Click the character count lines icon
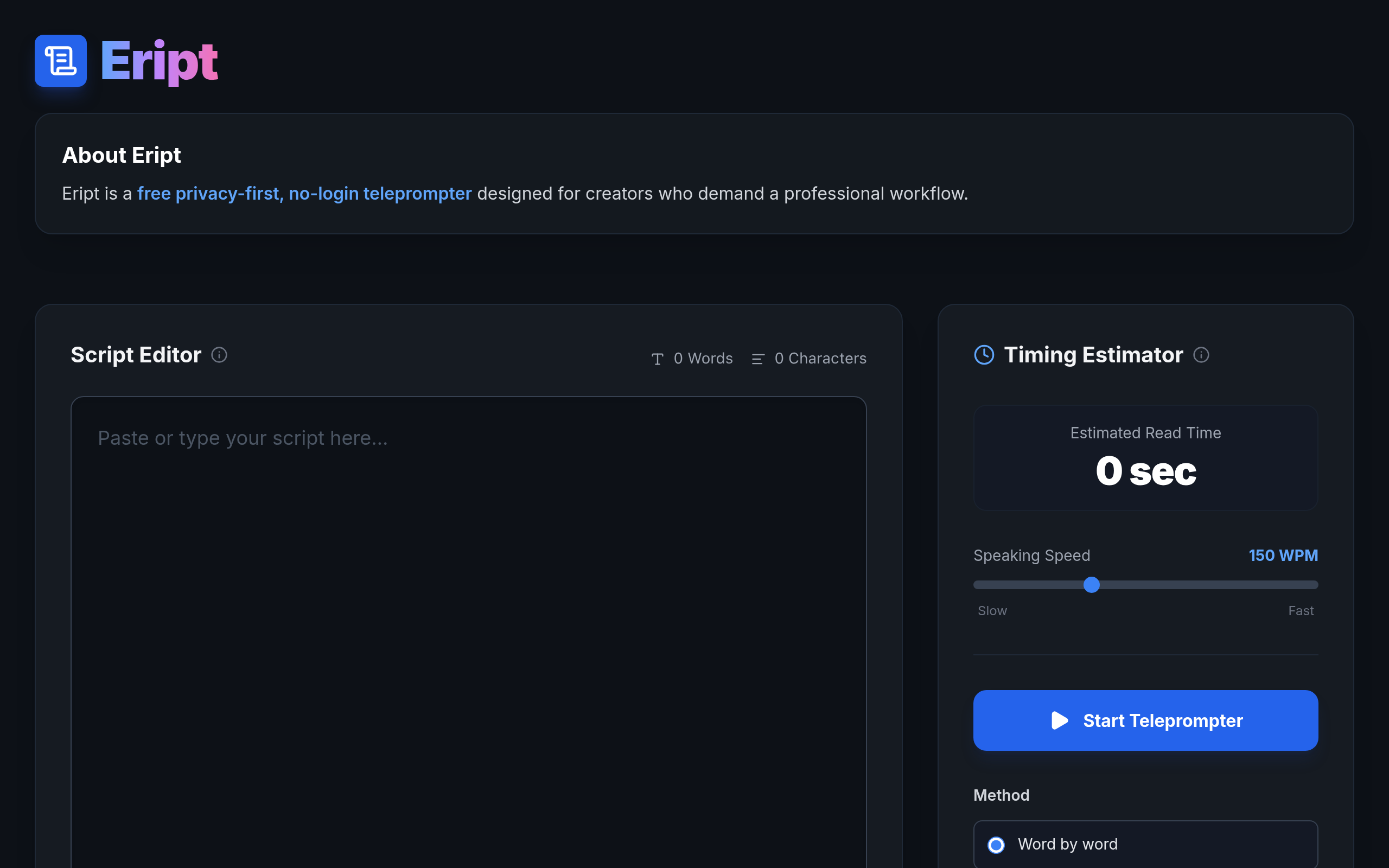The width and height of the screenshot is (1389, 868). click(x=757, y=359)
